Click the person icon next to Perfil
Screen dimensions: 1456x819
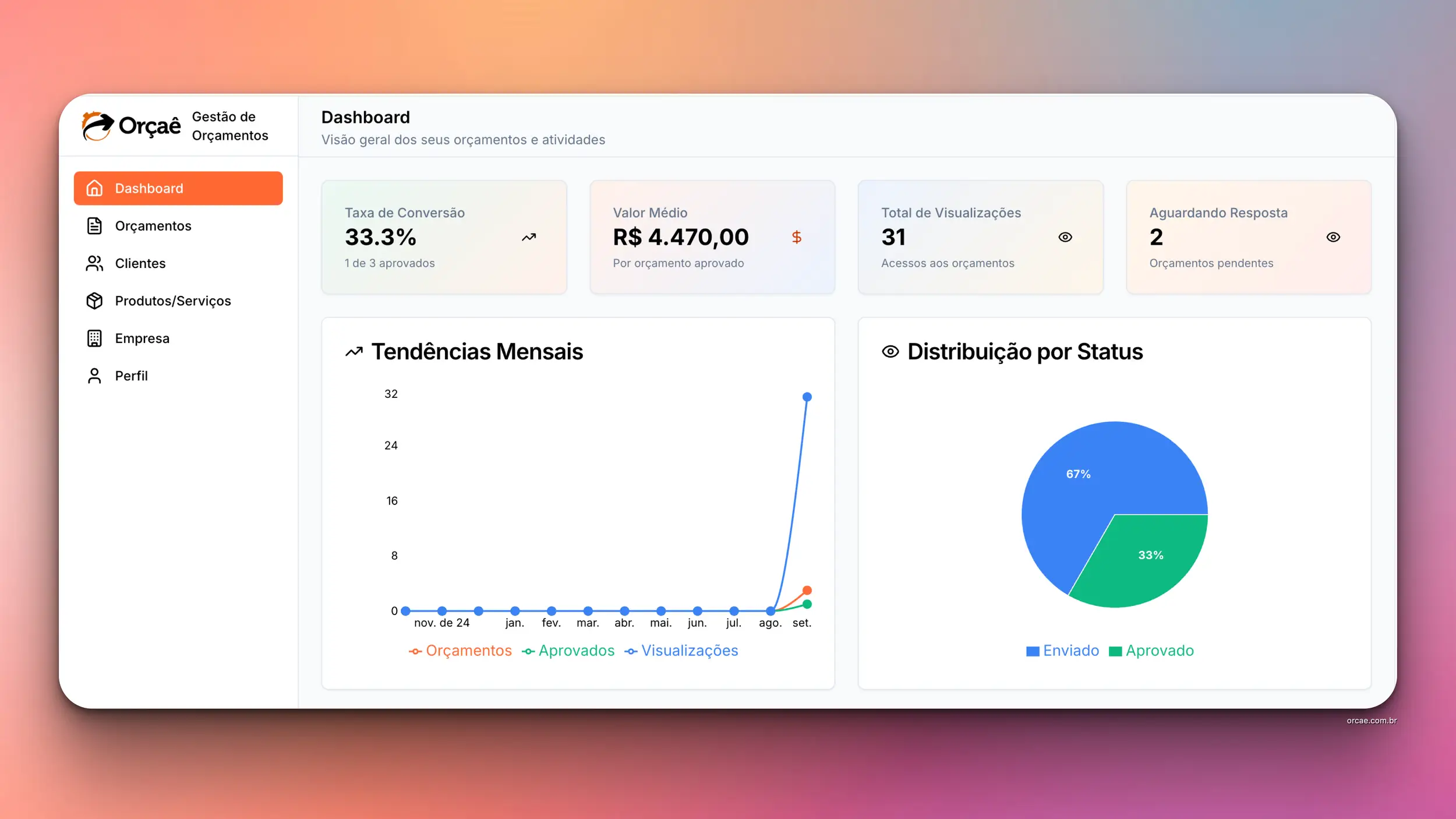94,376
